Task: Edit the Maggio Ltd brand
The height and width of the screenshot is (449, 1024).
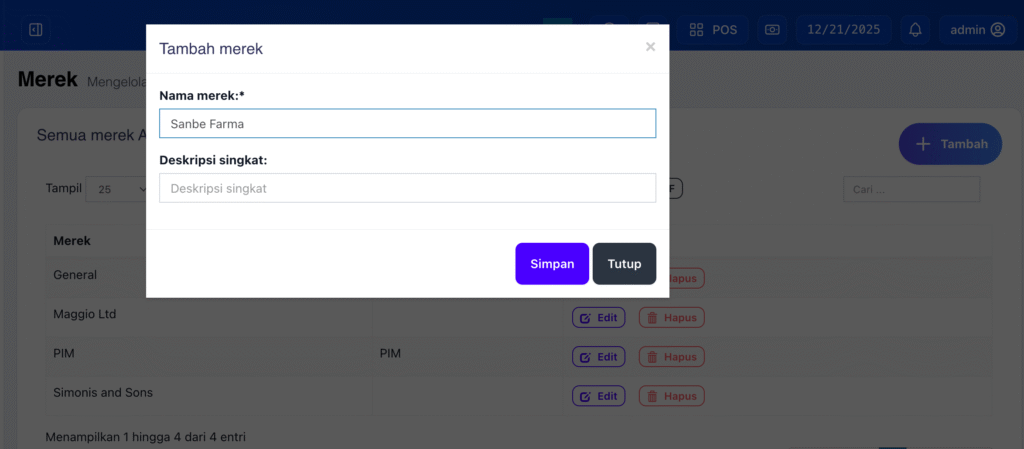Action: (x=598, y=318)
